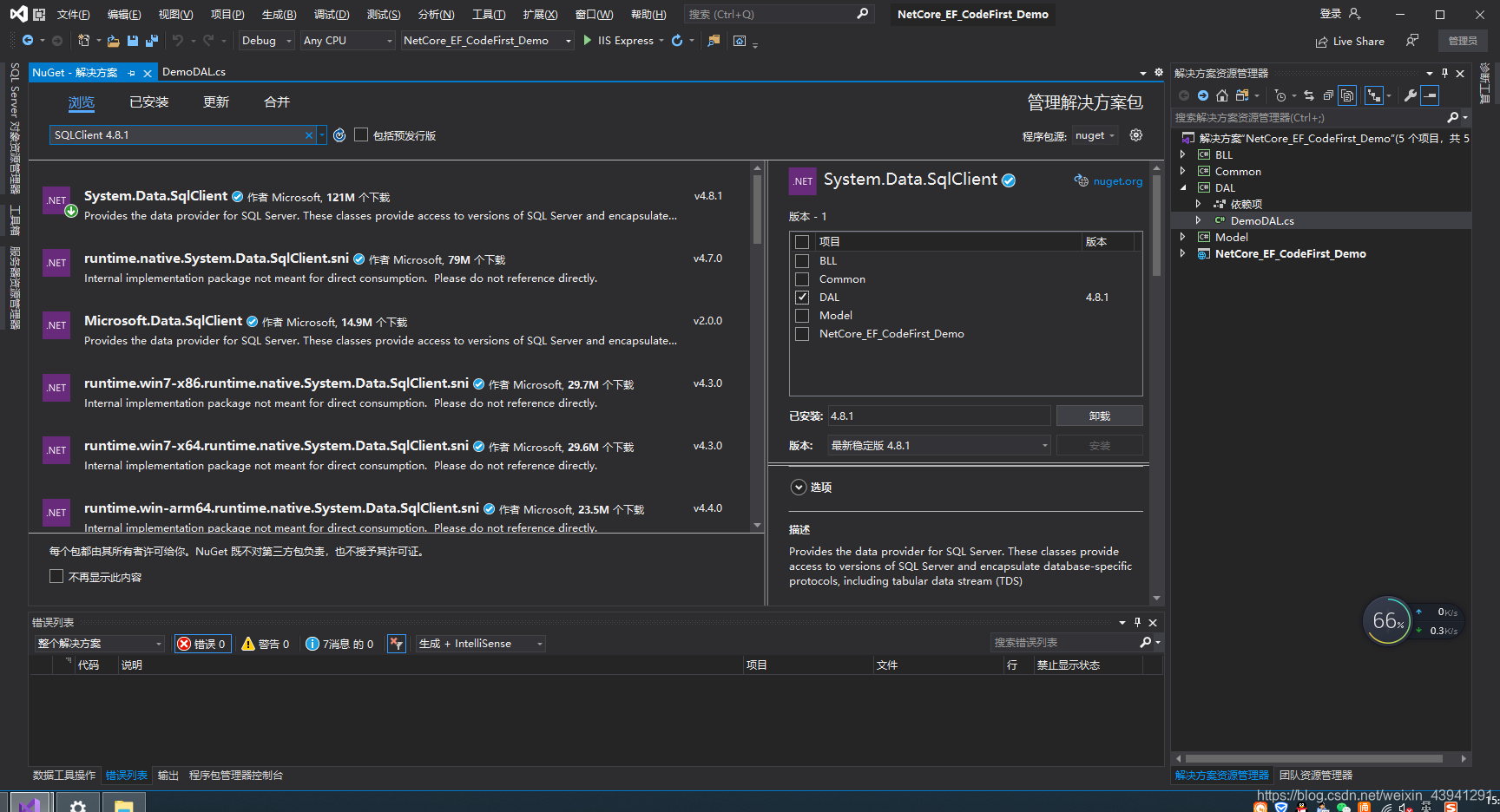Image resolution: width=1500 pixels, height=812 pixels.
Task: Refresh the NuGet package search results
Action: tap(339, 135)
